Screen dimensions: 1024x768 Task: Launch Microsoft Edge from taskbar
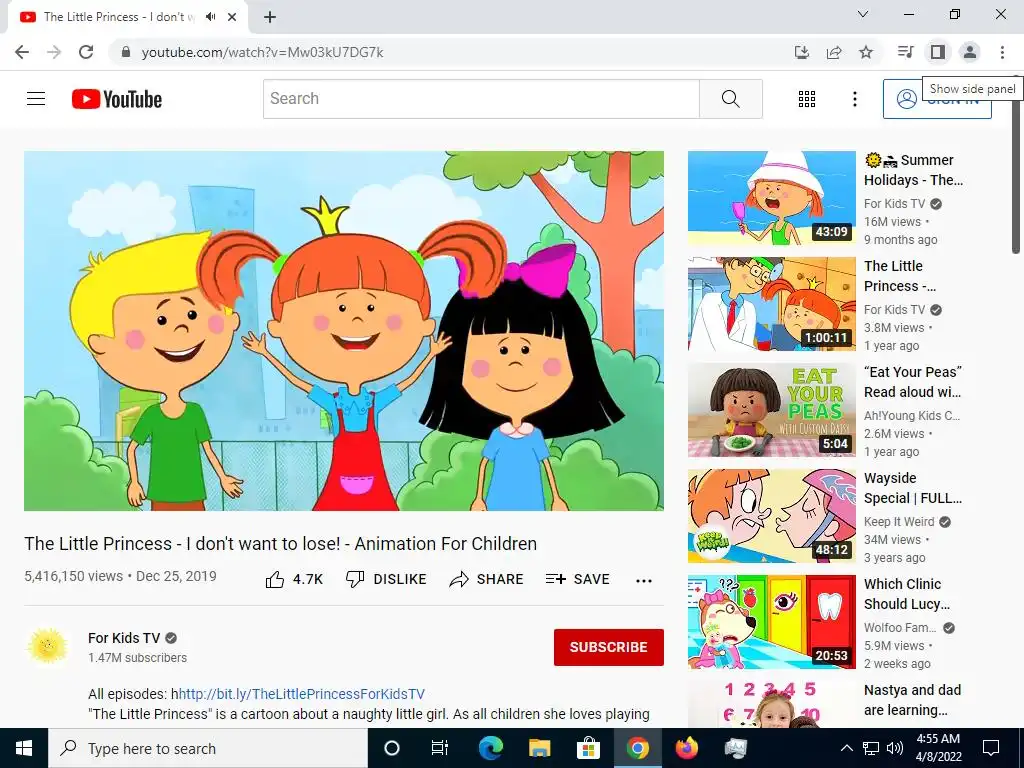(490, 748)
